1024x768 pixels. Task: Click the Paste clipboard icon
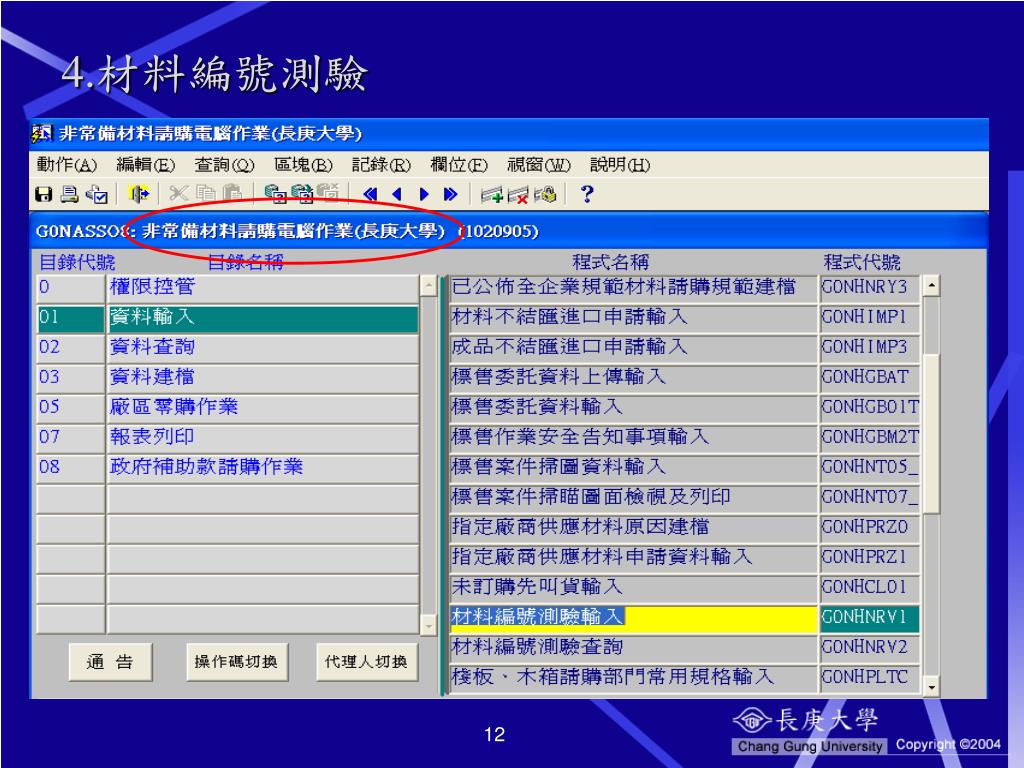coord(232,194)
